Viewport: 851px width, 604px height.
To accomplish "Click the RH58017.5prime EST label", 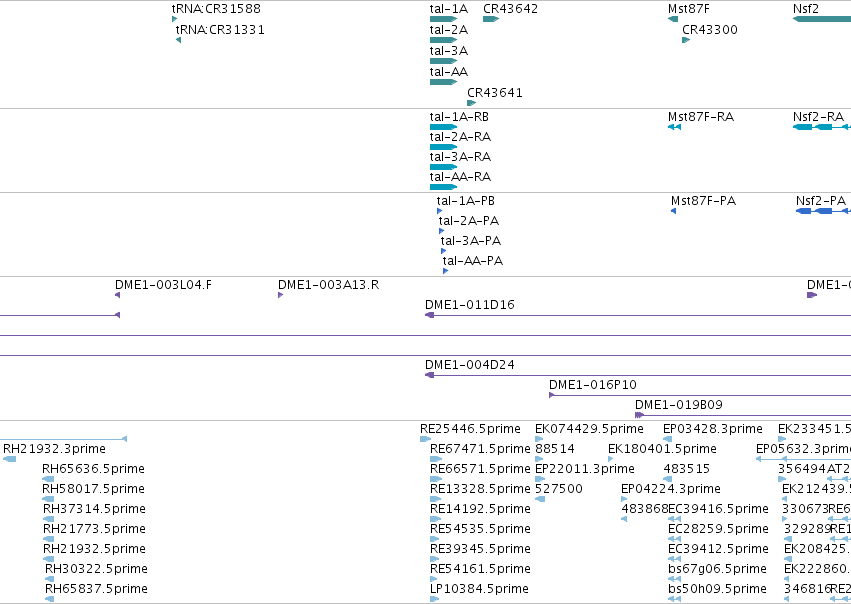I will [x=93, y=489].
